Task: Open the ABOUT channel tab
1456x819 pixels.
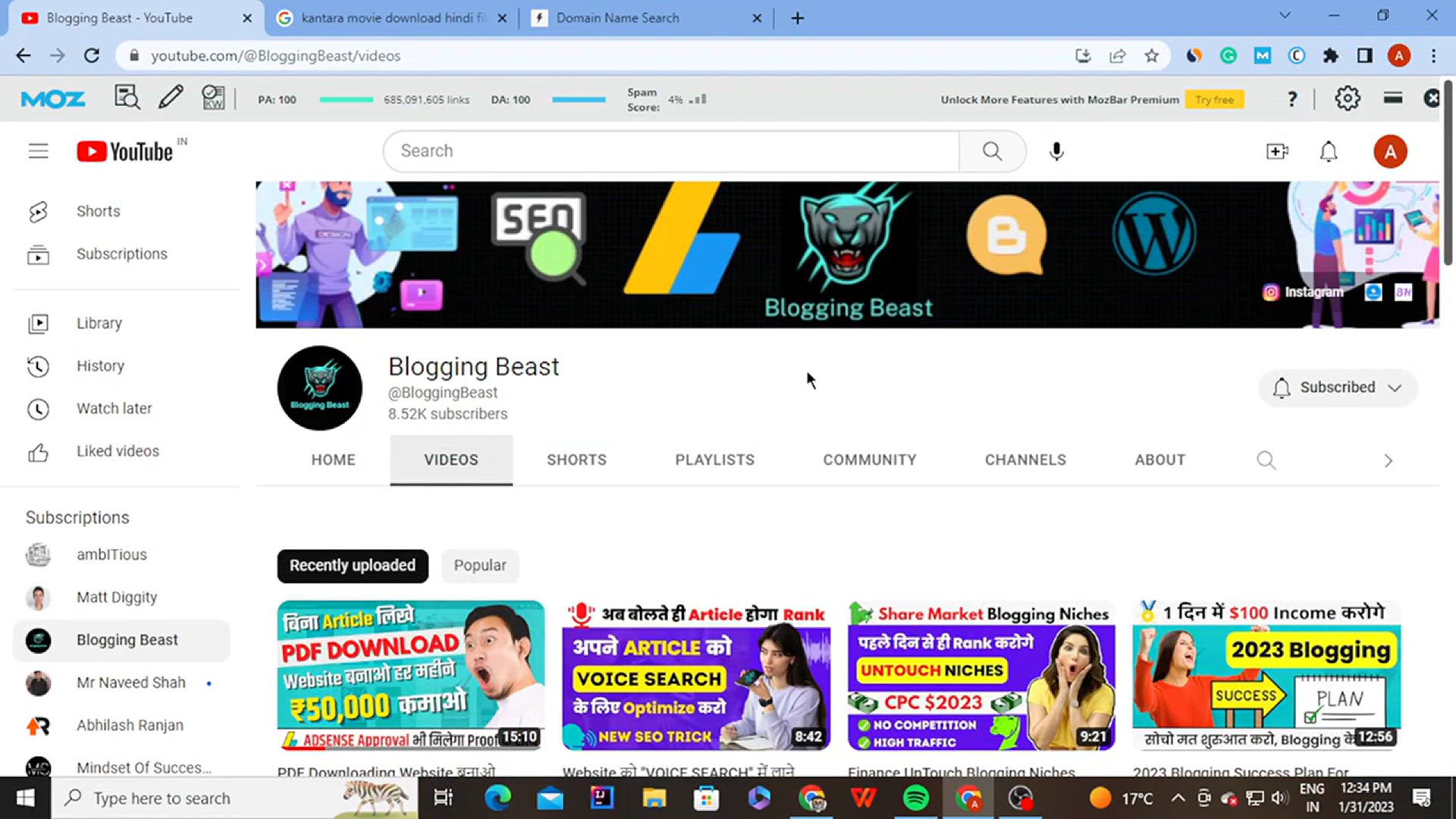Action: pos(1159,460)
